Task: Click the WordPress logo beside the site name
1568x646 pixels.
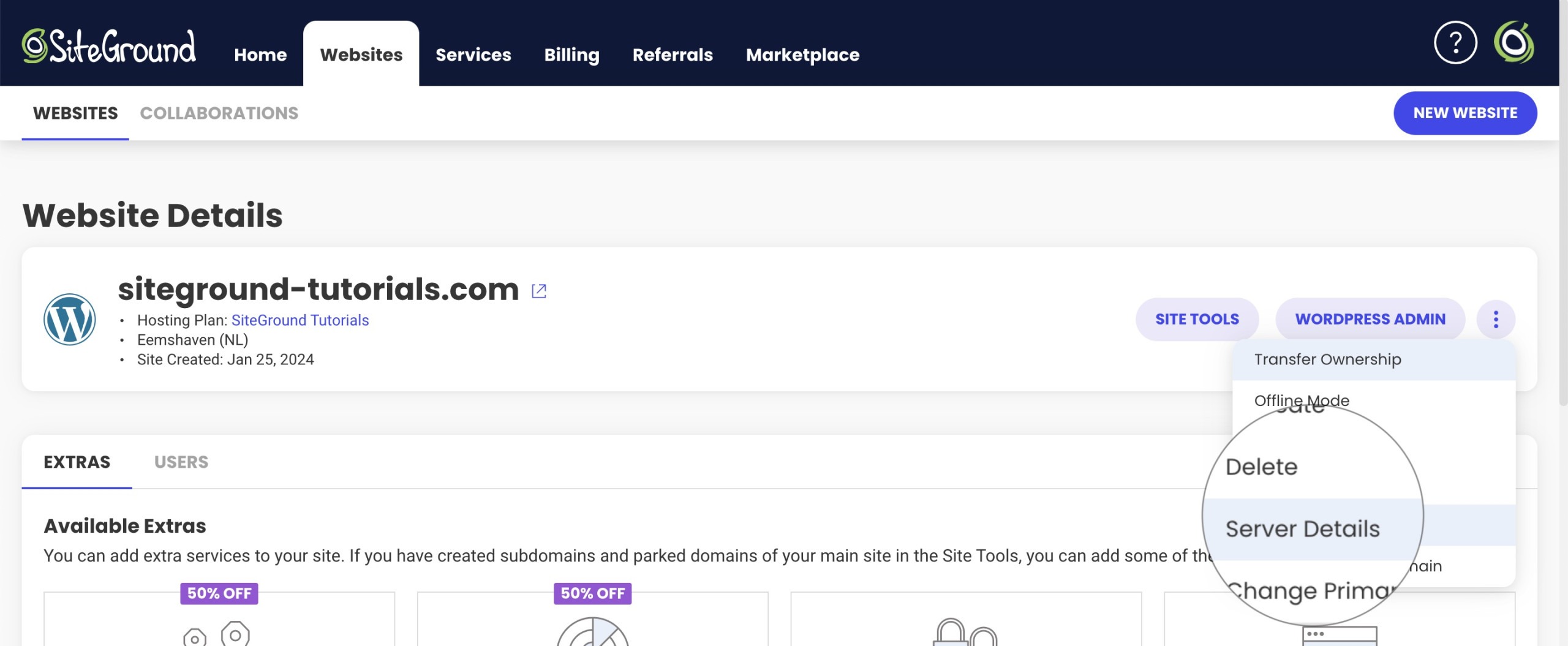Action: tap(69, 318)
